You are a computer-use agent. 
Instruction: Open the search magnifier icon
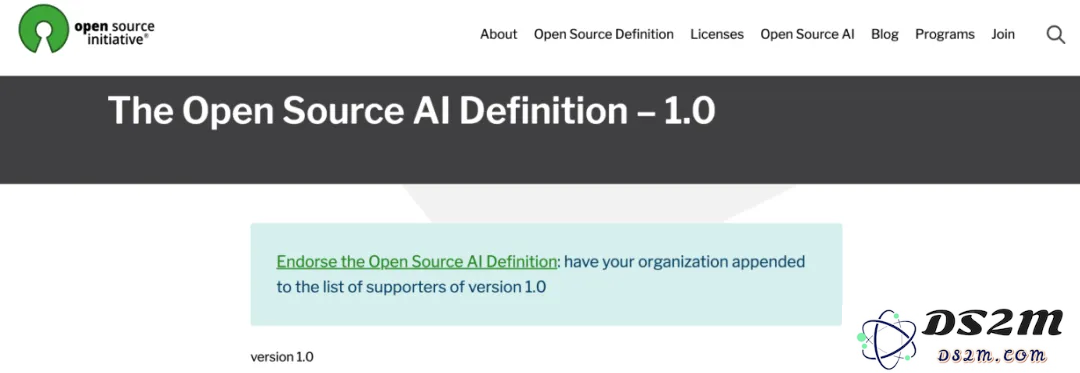(x=1056, y=34)
